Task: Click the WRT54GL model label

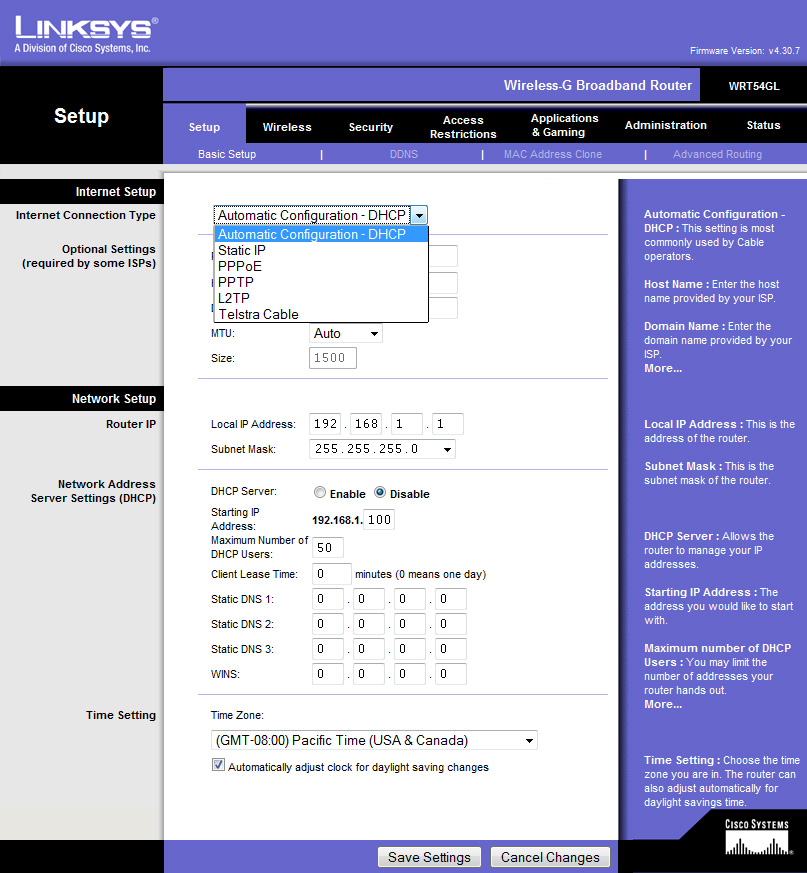Action: click(754, 86)
